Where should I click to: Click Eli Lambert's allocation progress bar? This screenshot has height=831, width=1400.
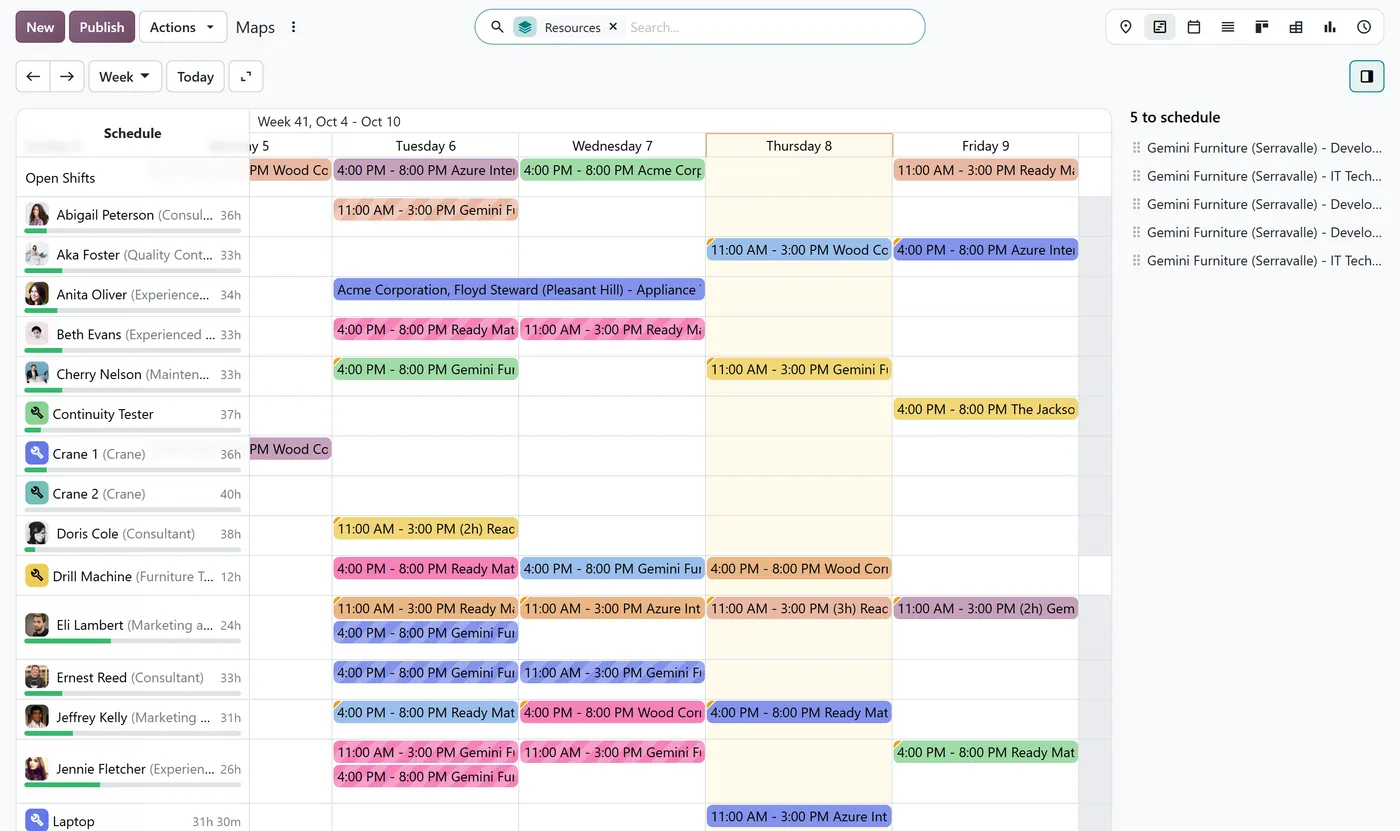point(133,641)
